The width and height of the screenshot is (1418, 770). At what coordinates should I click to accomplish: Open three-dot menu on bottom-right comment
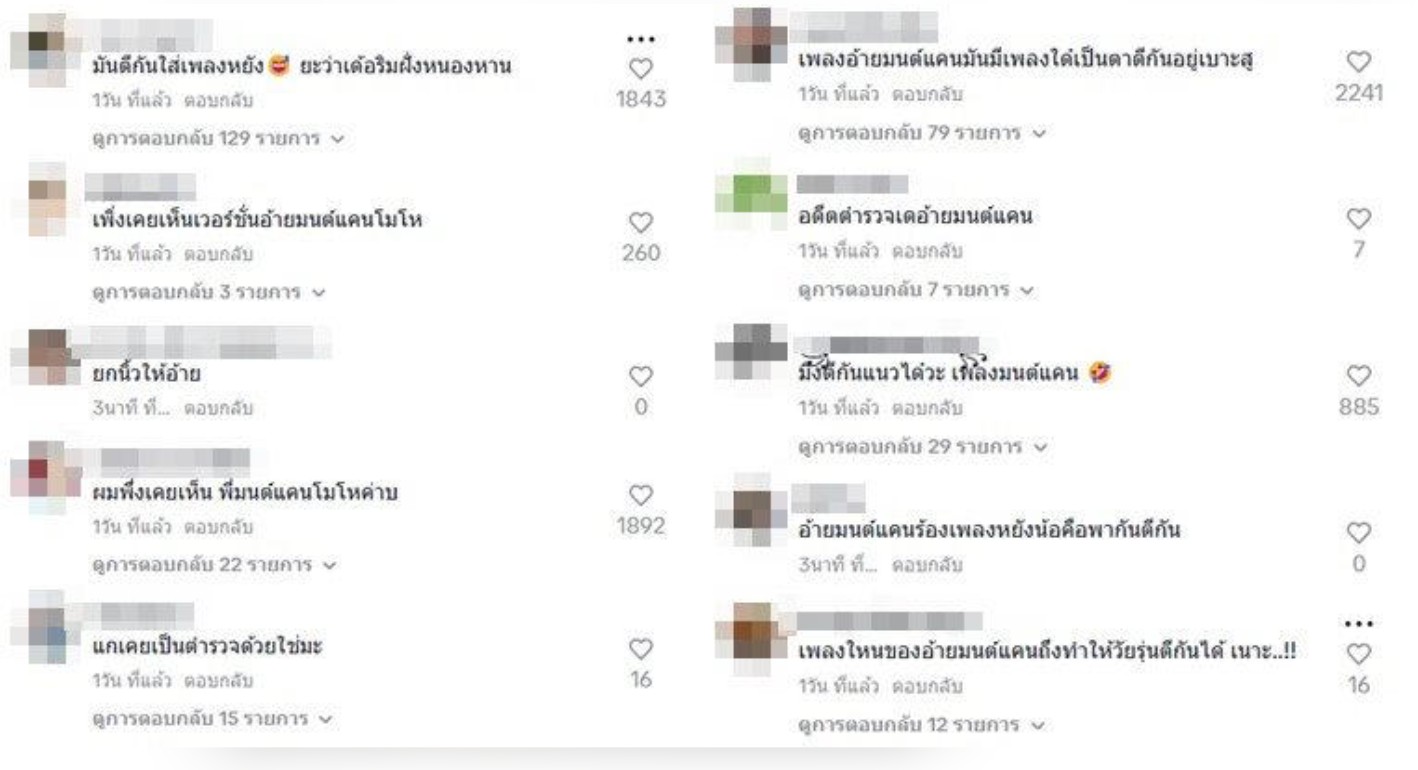1358,624
